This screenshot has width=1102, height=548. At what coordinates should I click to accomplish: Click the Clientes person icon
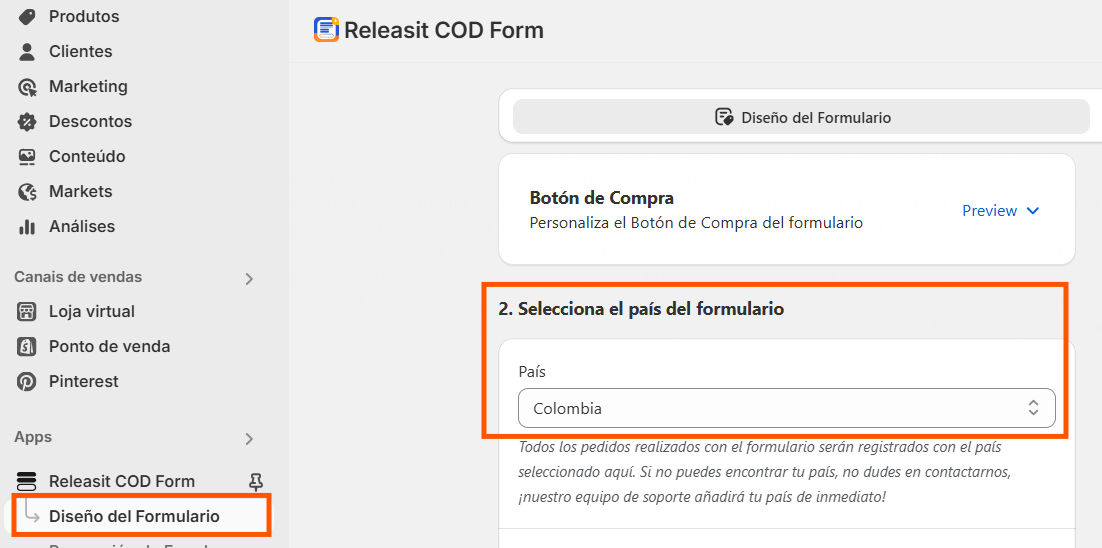click(27, 52)
